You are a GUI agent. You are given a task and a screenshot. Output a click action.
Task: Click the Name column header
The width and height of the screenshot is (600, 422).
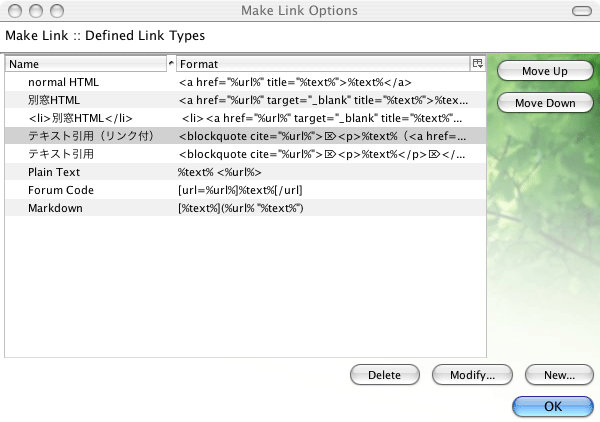(85, 64)
